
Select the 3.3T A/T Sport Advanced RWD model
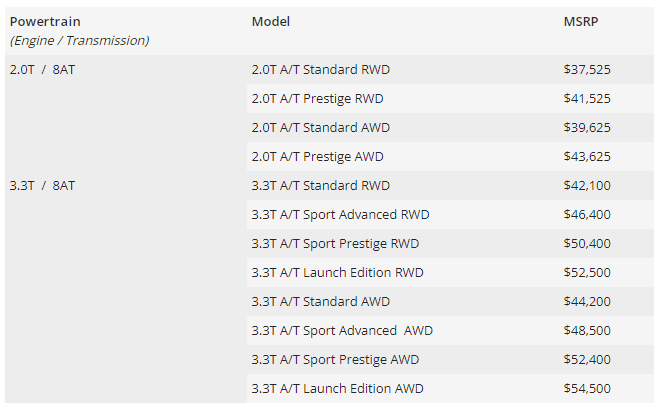340,215
